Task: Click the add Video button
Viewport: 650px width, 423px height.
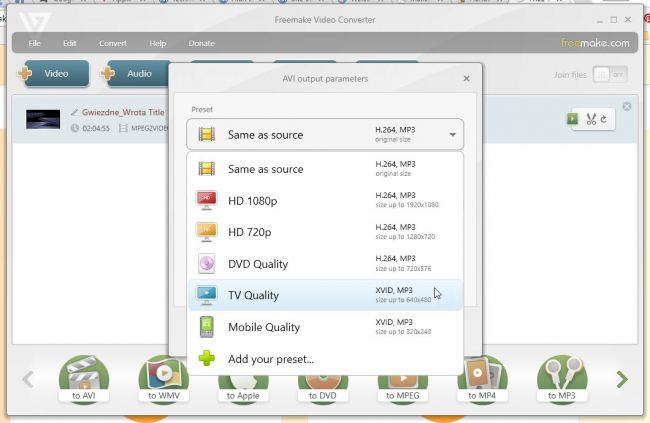Action: point(53,73)
